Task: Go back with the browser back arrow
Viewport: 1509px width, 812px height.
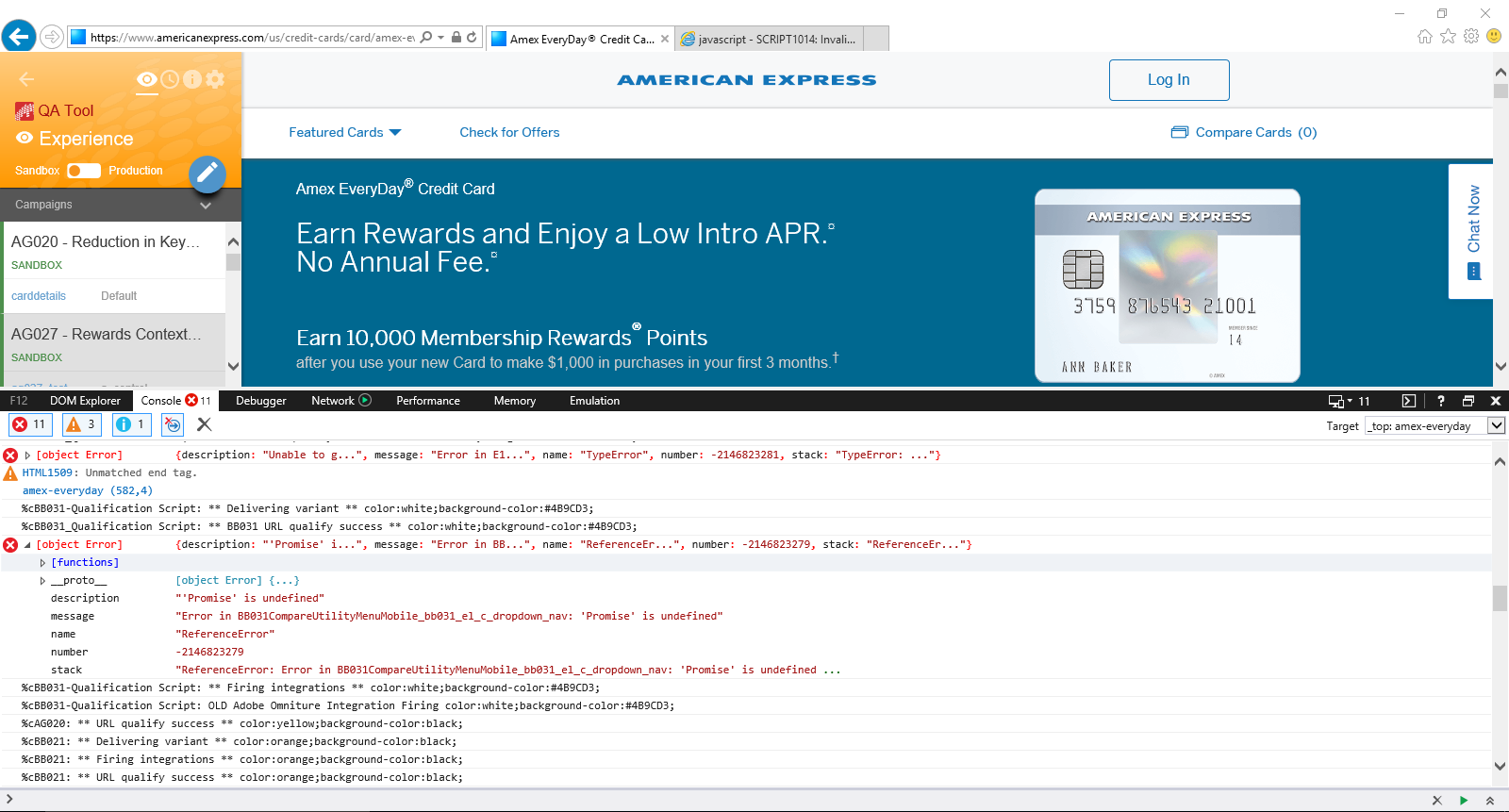Action: point(19,37)
